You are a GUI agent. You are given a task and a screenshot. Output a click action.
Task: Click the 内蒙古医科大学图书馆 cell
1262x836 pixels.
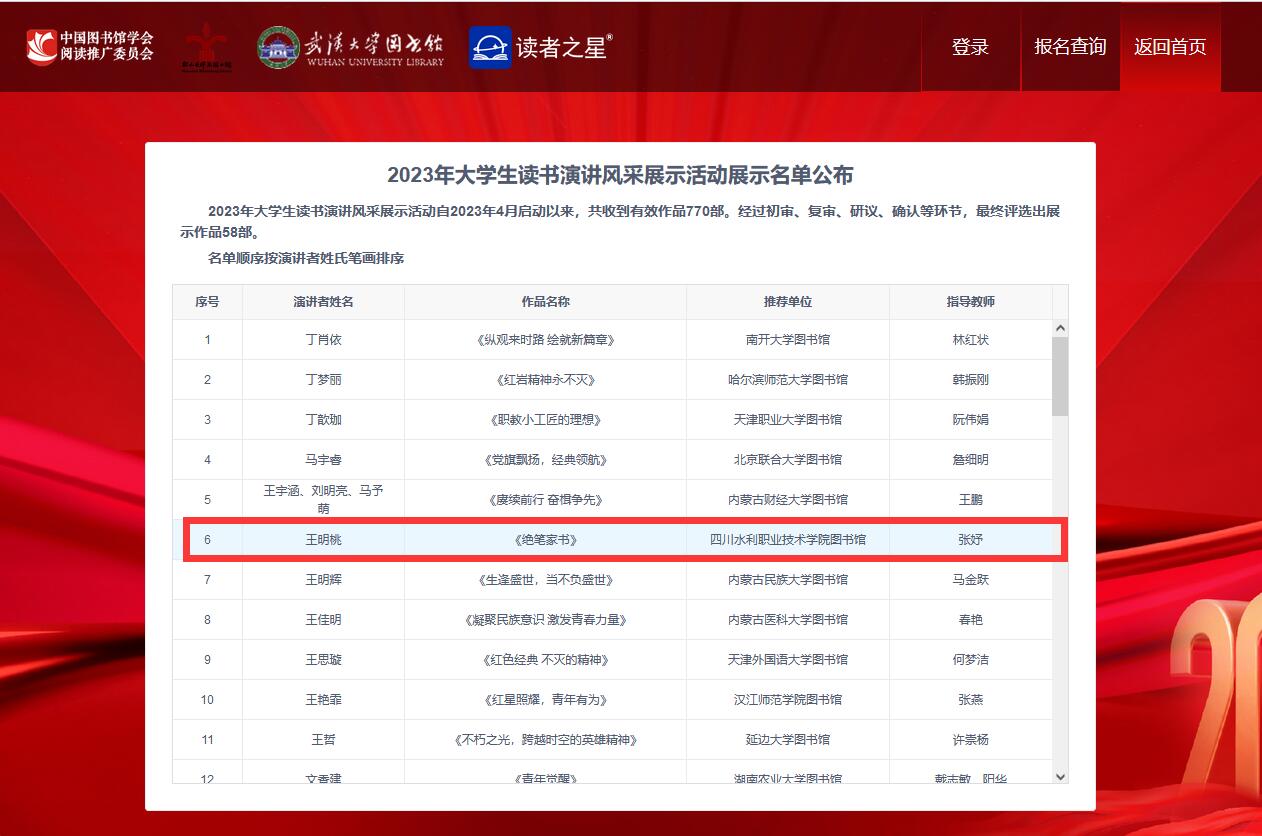click(x=788, y=620)
